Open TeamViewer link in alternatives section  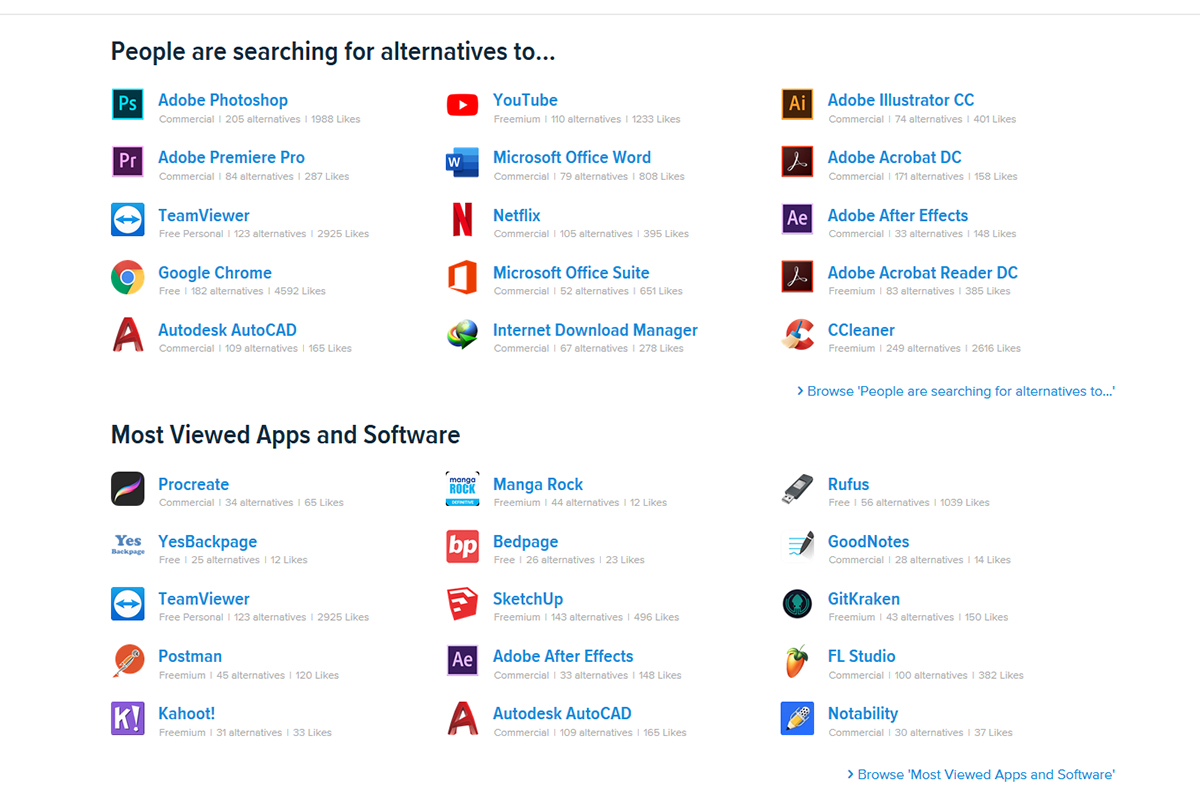click(204, 215)
